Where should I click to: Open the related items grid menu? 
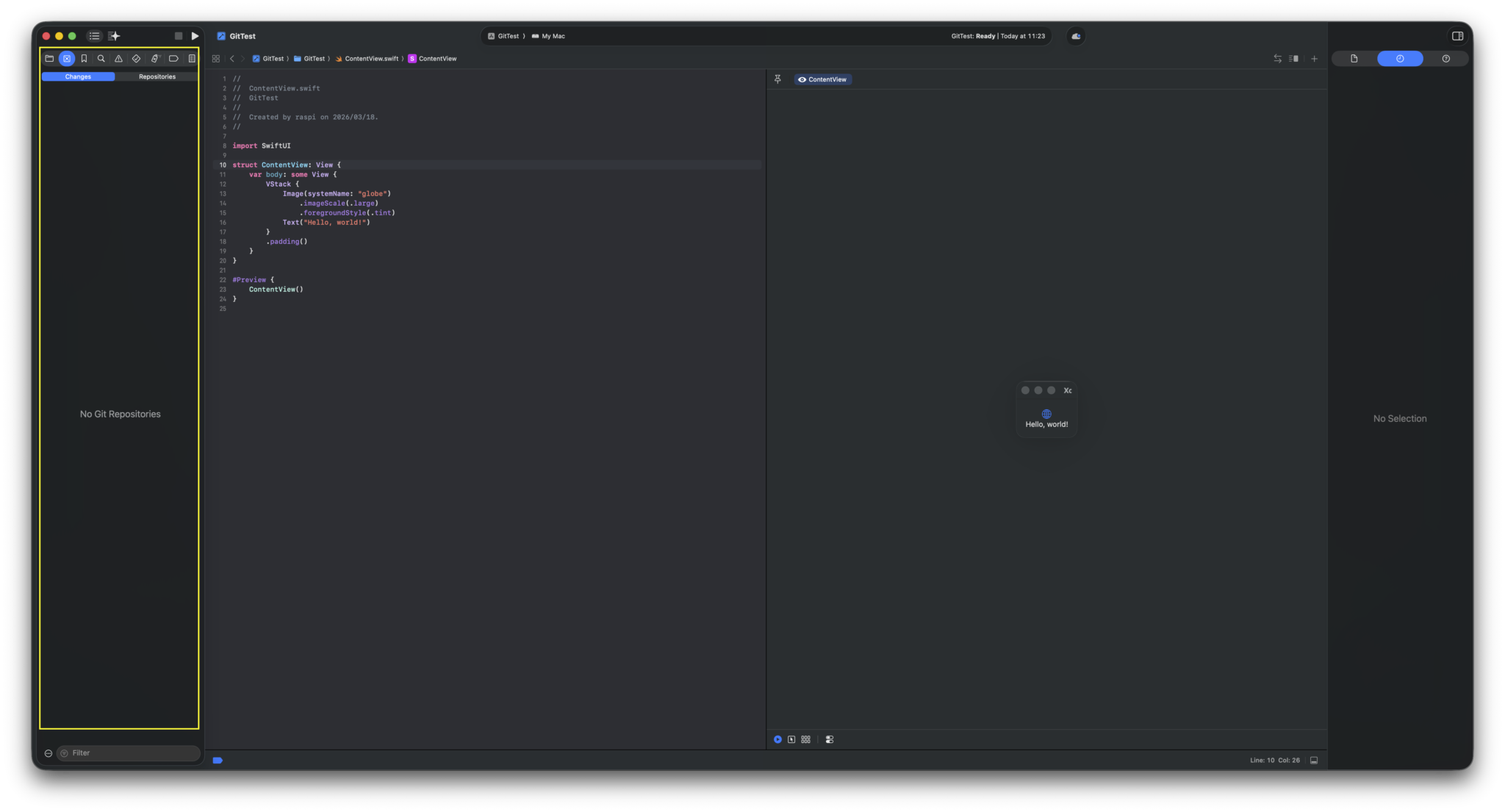tap(216, 59)
